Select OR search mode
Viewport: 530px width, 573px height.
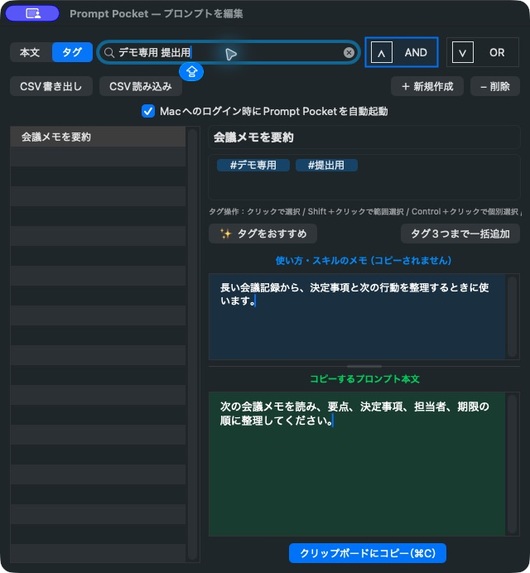click(482, 52)
